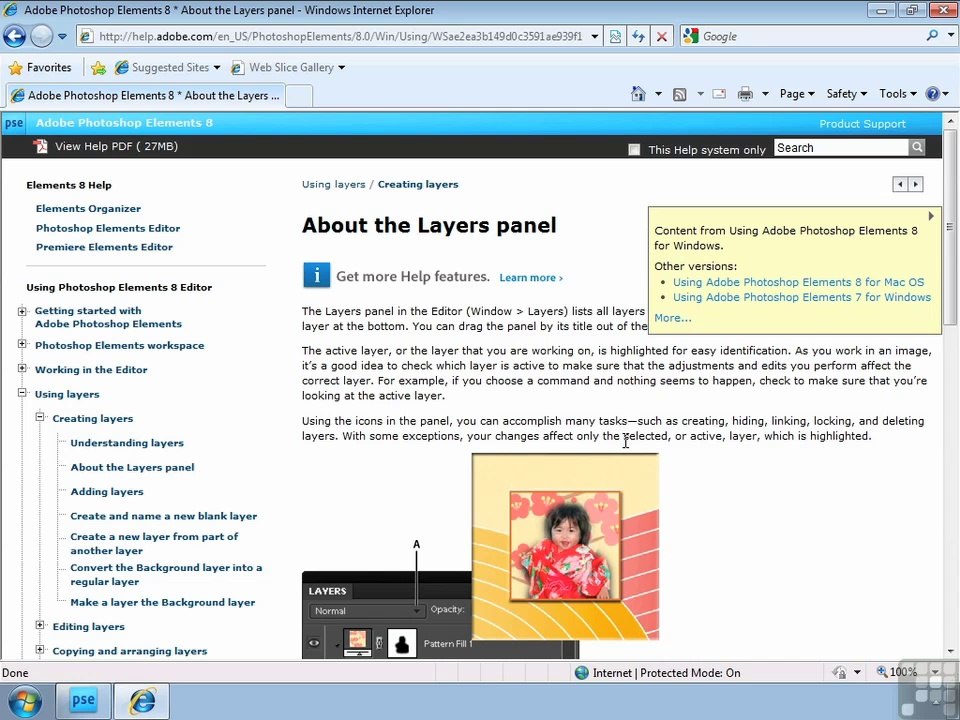The width and height of the screenshot is (960, 720).
Task: Open the Premiere Elements Editor link
Action: 104,247
